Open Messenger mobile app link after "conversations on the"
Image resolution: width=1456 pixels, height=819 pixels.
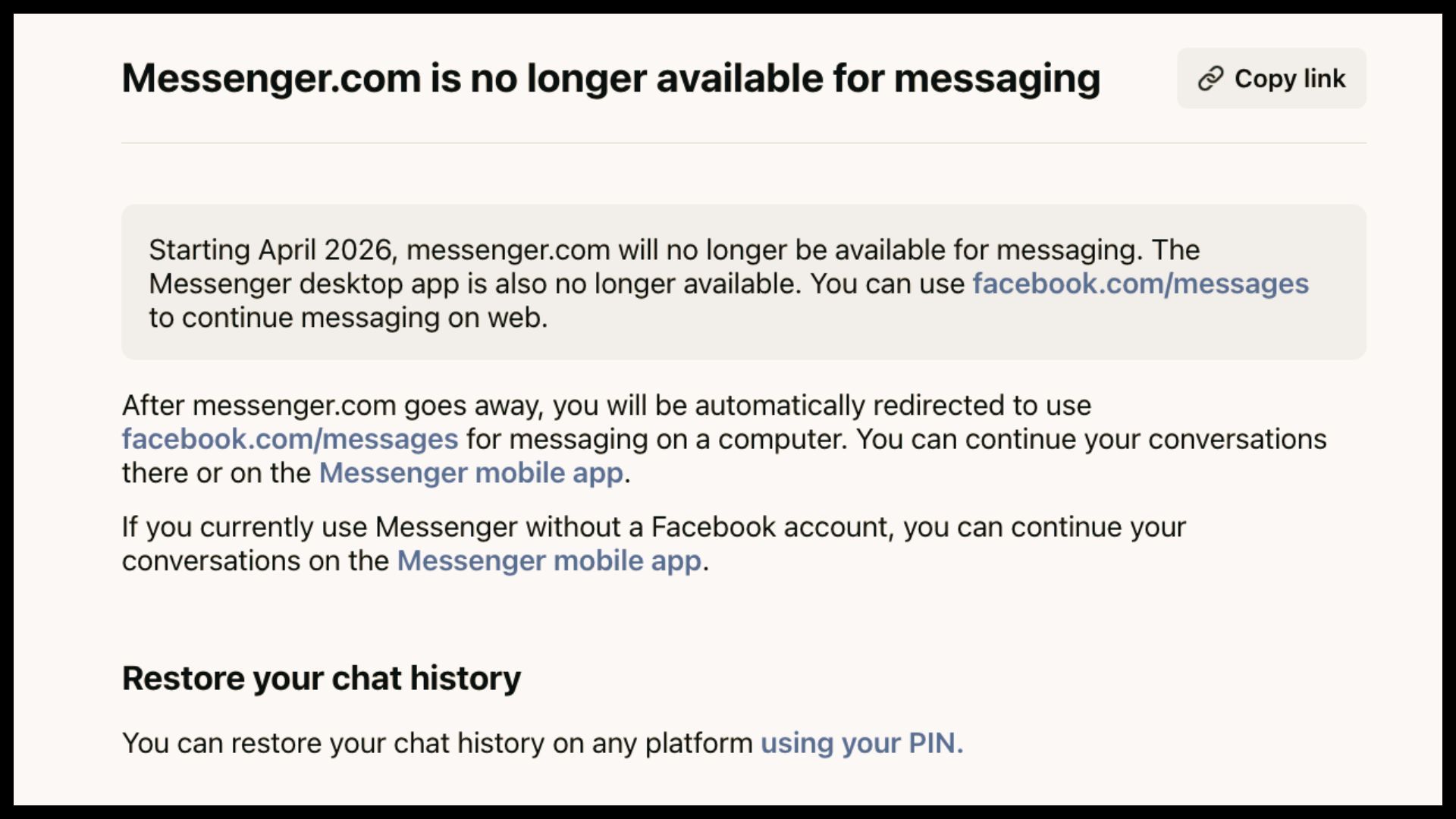[x=549, y=561]
